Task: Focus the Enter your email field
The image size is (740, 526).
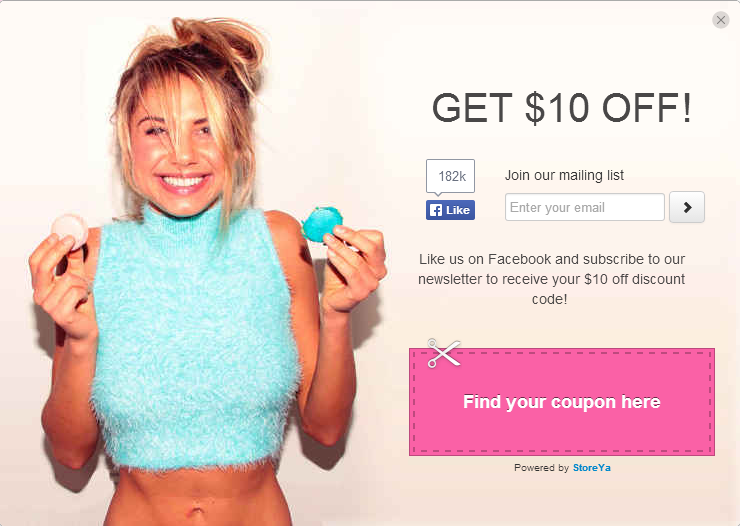Action: [585, 207]
